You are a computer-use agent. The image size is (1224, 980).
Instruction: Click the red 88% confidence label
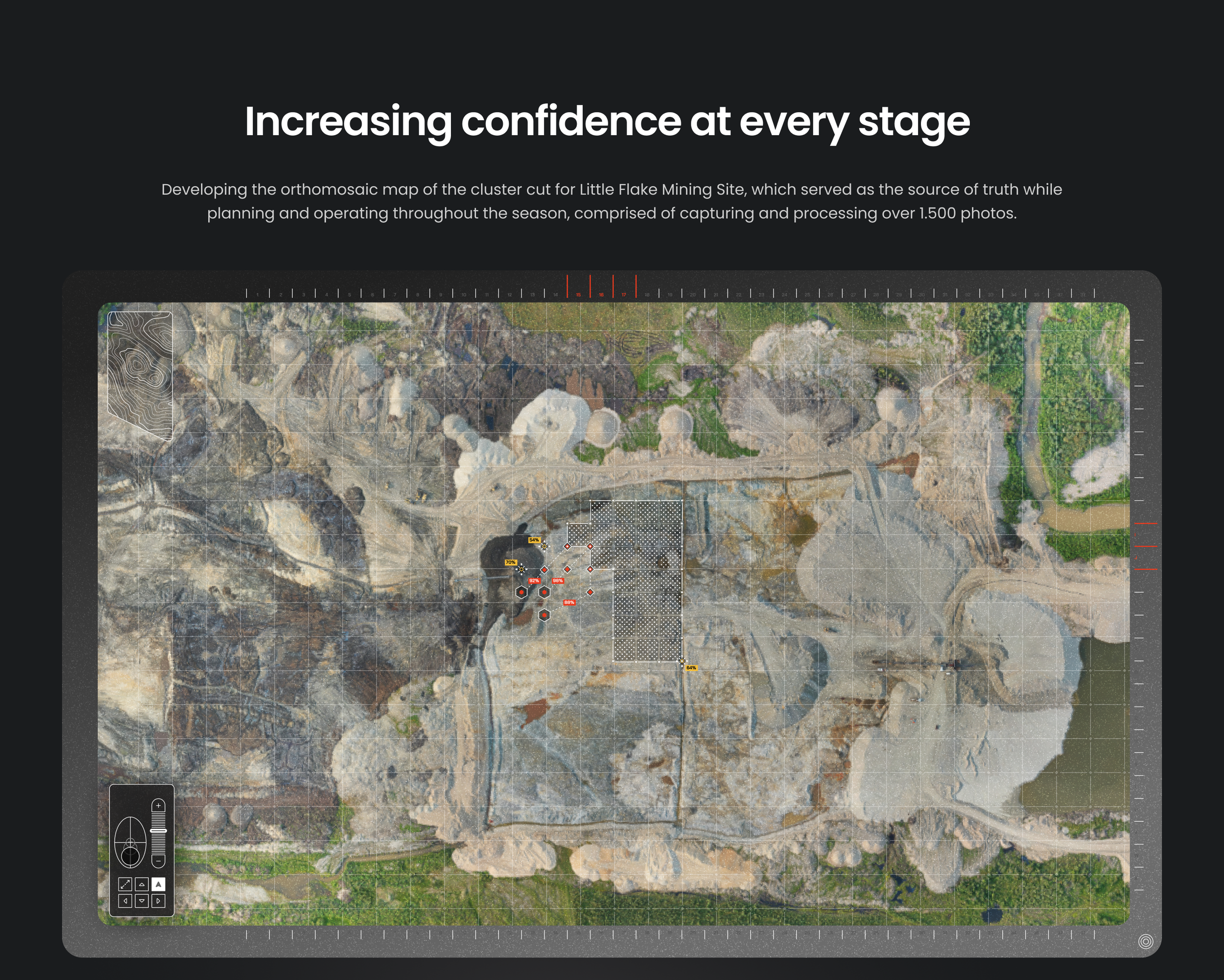coord(569,602)
